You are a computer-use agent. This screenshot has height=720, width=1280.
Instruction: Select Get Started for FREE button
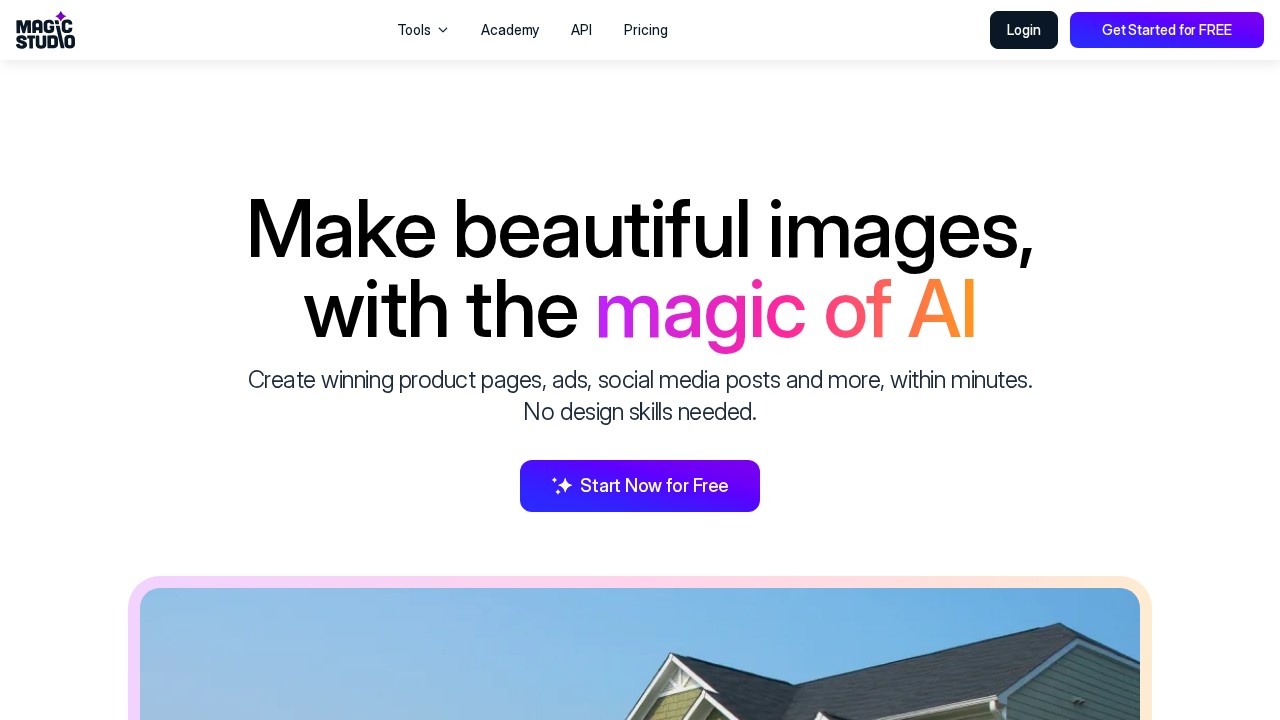tap(1167, 30)
